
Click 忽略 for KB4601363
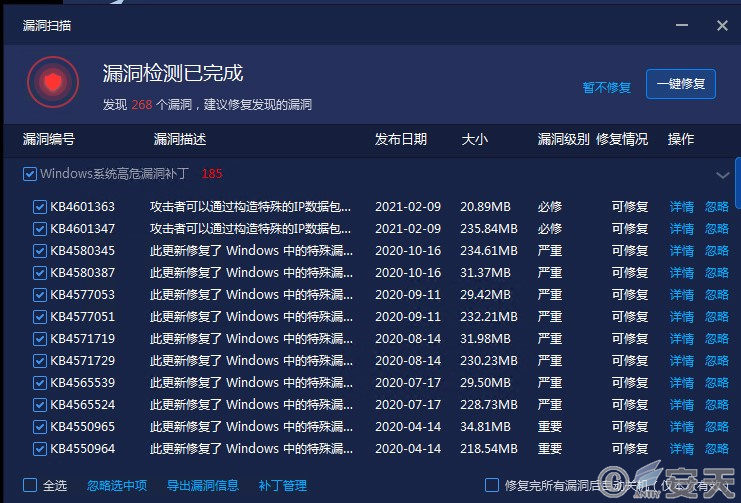pyautogui.click(x=716, y=207)
